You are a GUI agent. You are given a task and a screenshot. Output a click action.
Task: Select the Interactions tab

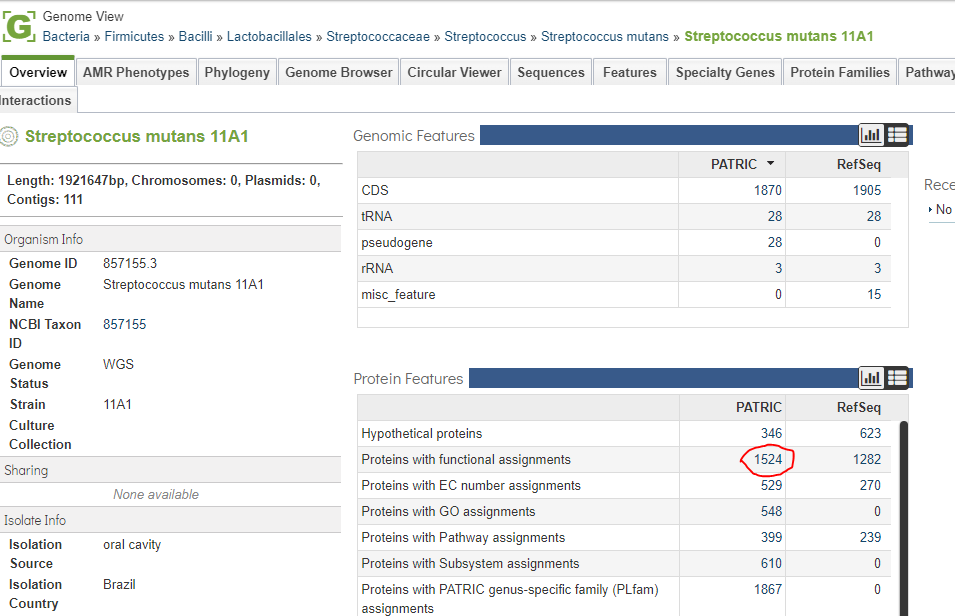click(37, 101)
